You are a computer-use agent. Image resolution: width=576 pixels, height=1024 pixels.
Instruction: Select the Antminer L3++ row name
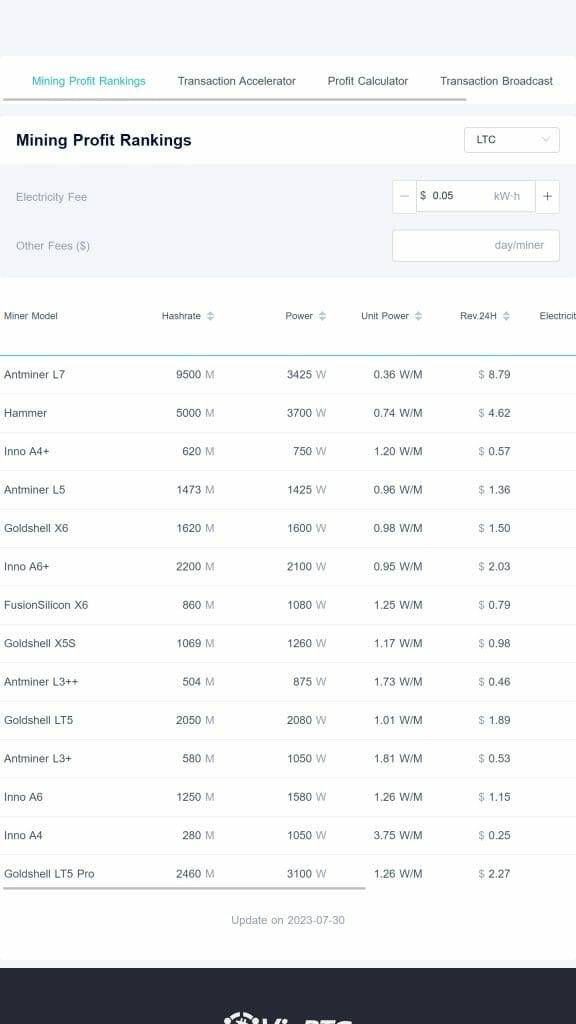41,682
